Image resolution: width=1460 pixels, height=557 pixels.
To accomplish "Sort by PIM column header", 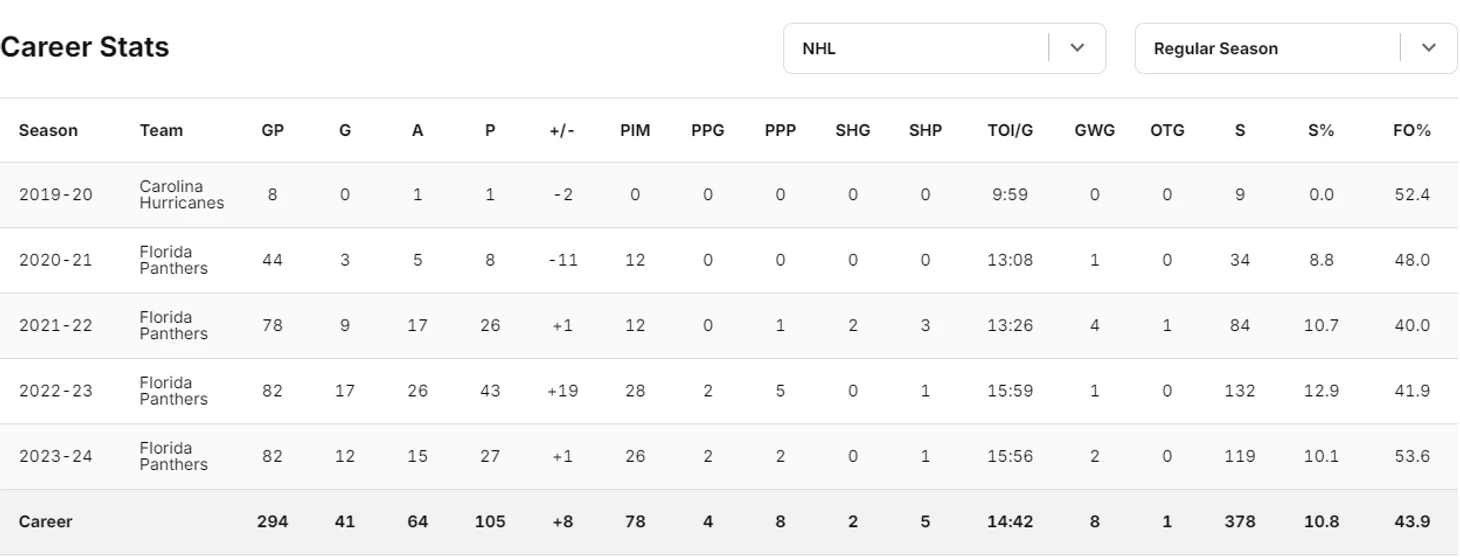I will (x=635, y=130).
